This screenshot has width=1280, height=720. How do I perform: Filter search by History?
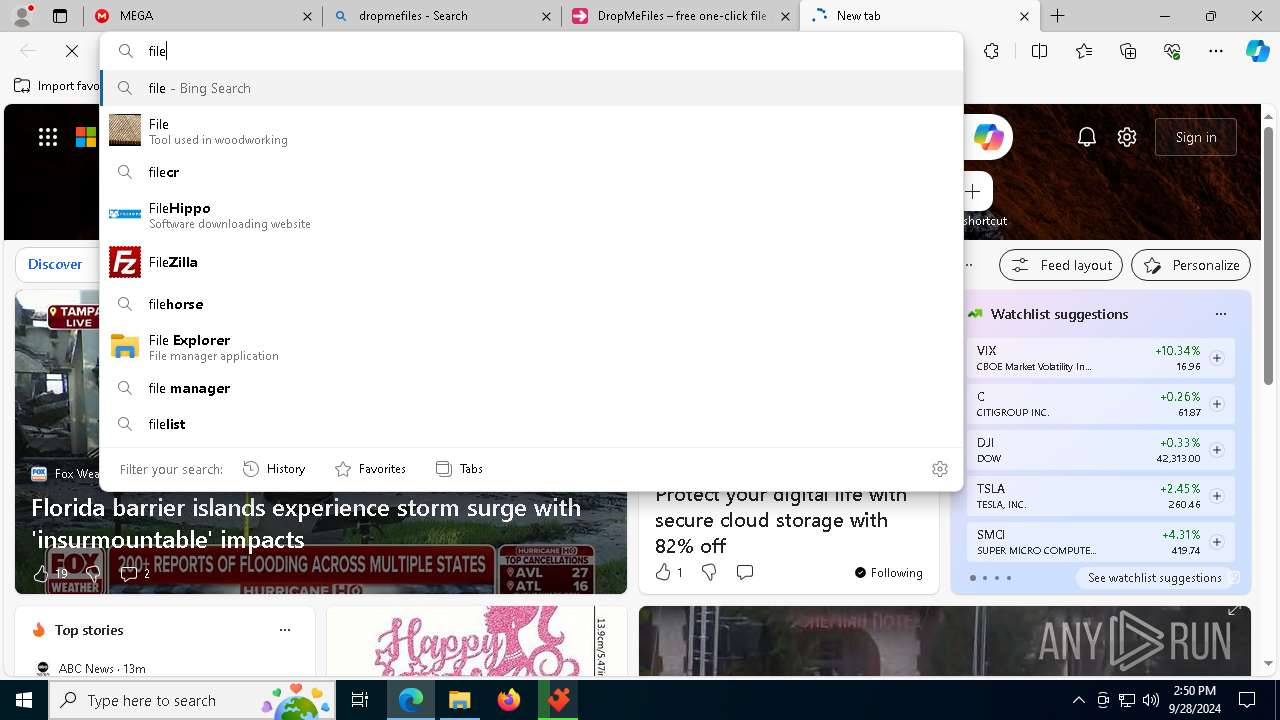tap(274, 468)
